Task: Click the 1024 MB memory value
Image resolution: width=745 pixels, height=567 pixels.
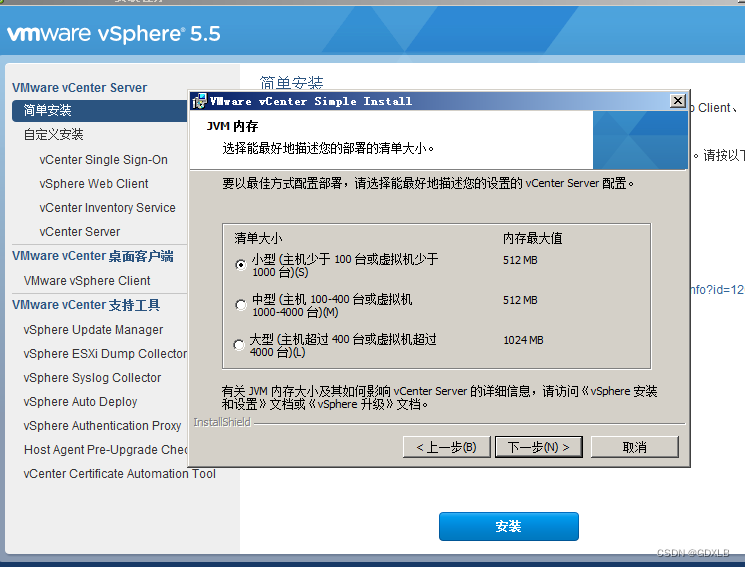Action: tap(523, 340)
